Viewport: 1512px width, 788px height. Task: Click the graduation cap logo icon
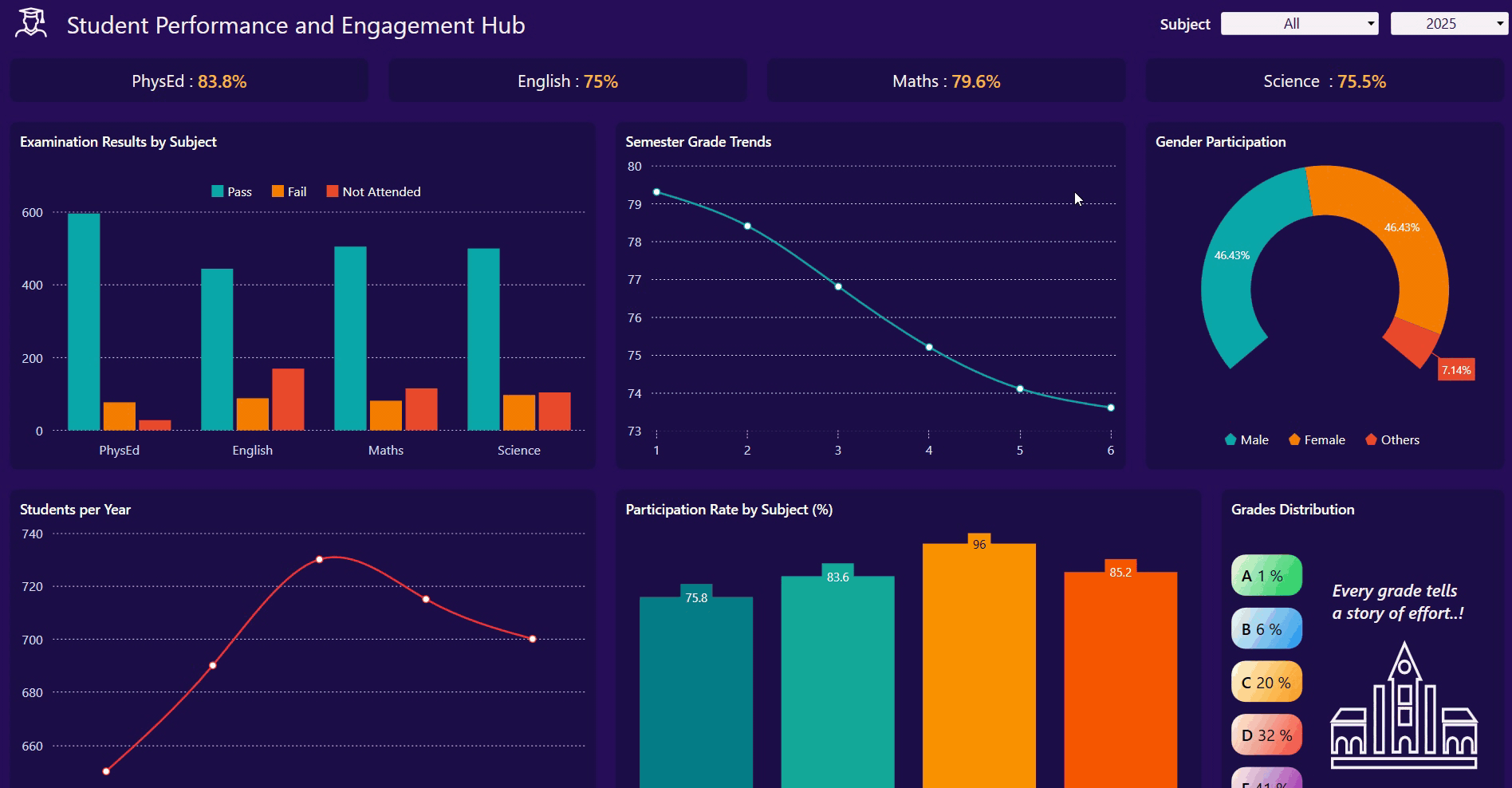[30, 22]
